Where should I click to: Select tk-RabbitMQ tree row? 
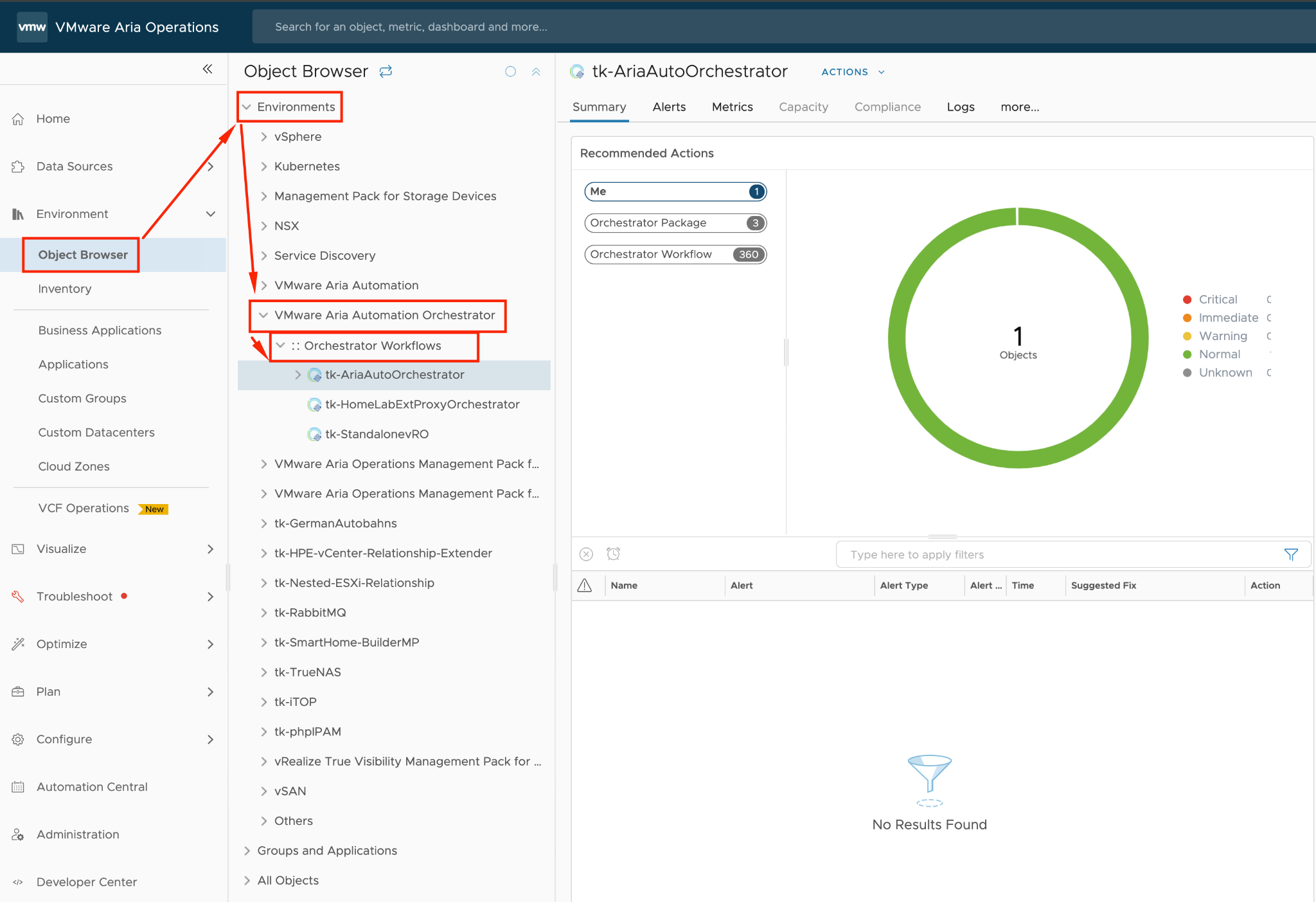(310, 613)
